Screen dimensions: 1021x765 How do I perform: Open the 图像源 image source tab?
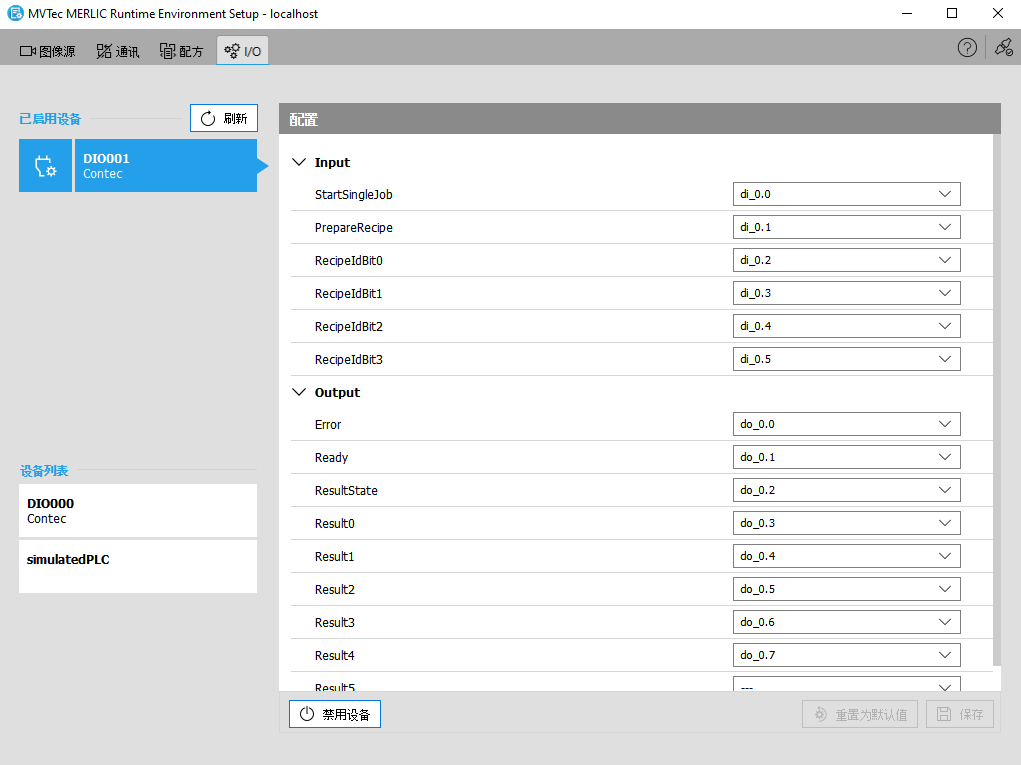coord(48,51)
